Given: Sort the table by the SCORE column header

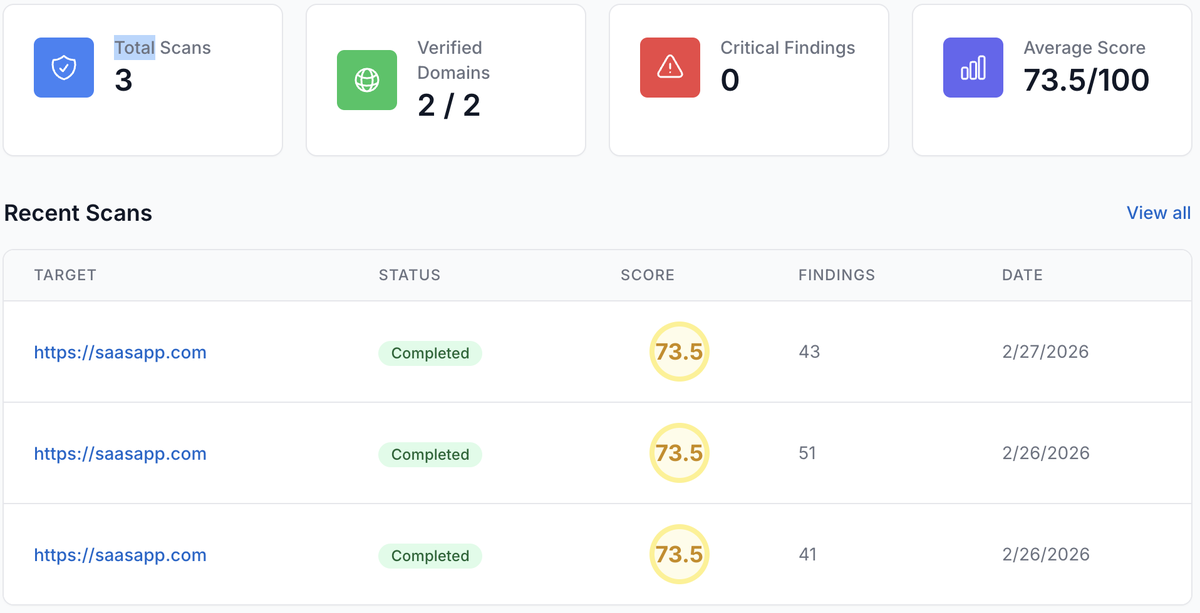Looking at the screenshot, I should coord(647,274).
